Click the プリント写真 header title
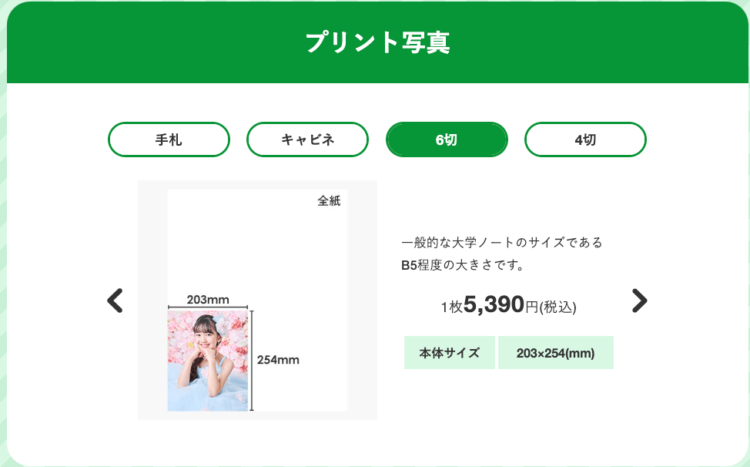750x467 pixels. coord(377,43)
